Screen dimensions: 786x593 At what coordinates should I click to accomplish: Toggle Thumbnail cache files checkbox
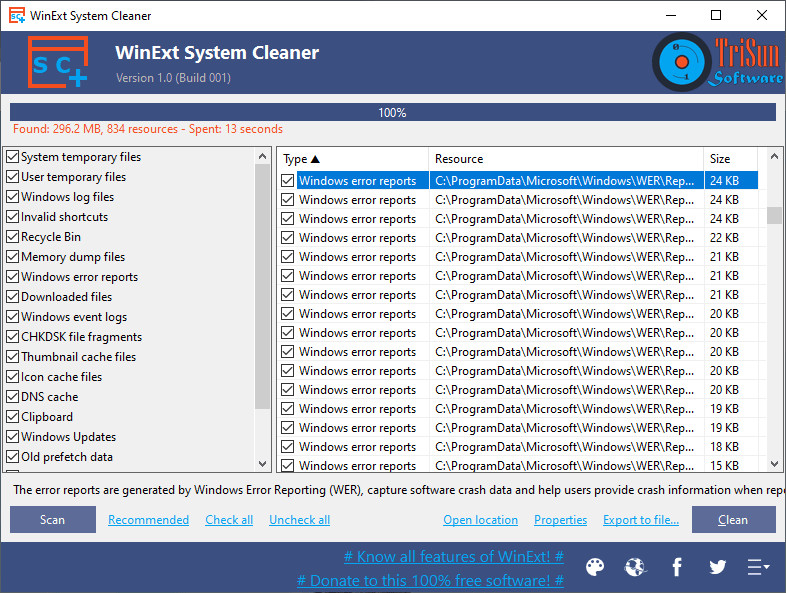pyautogui.click(x=13, y=357)
